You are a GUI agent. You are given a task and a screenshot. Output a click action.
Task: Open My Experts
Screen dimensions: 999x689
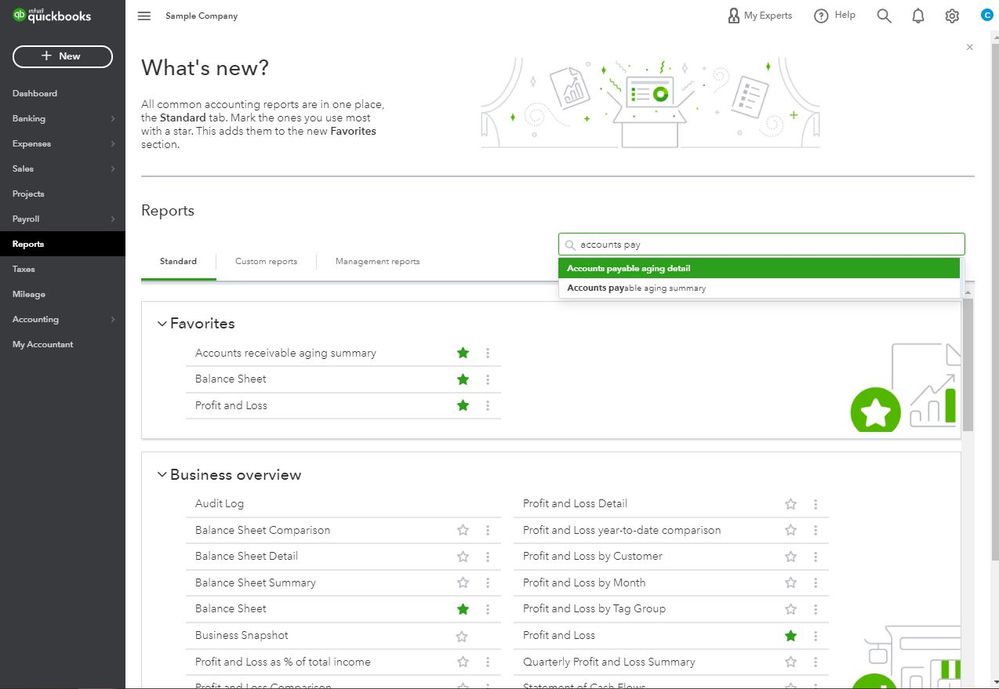759,16
